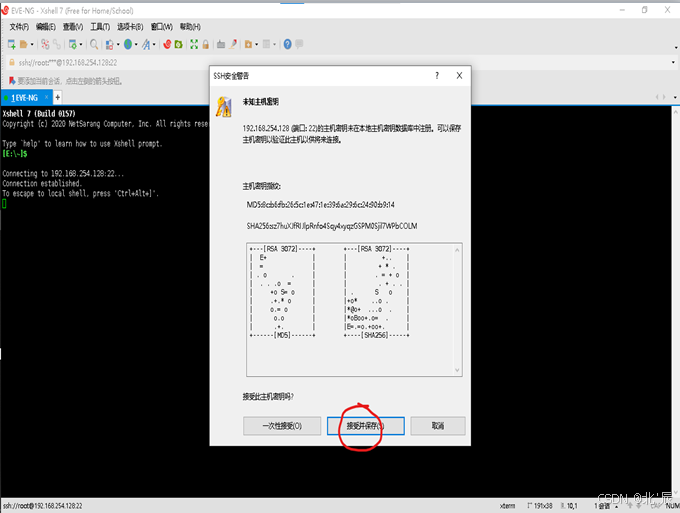Click the fingerprint box scrollbar down arrow

pyautogui.click(x=457, y=370)
